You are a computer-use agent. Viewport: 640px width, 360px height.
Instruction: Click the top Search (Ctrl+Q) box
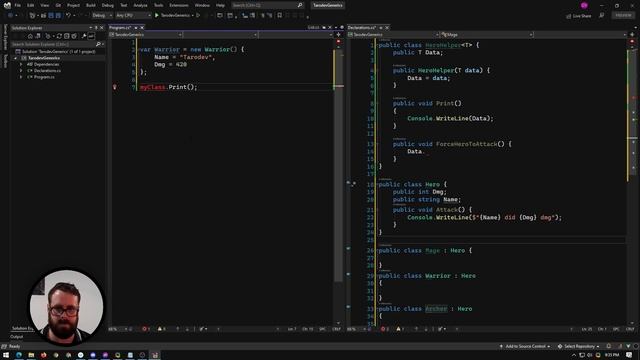(267, 5)
